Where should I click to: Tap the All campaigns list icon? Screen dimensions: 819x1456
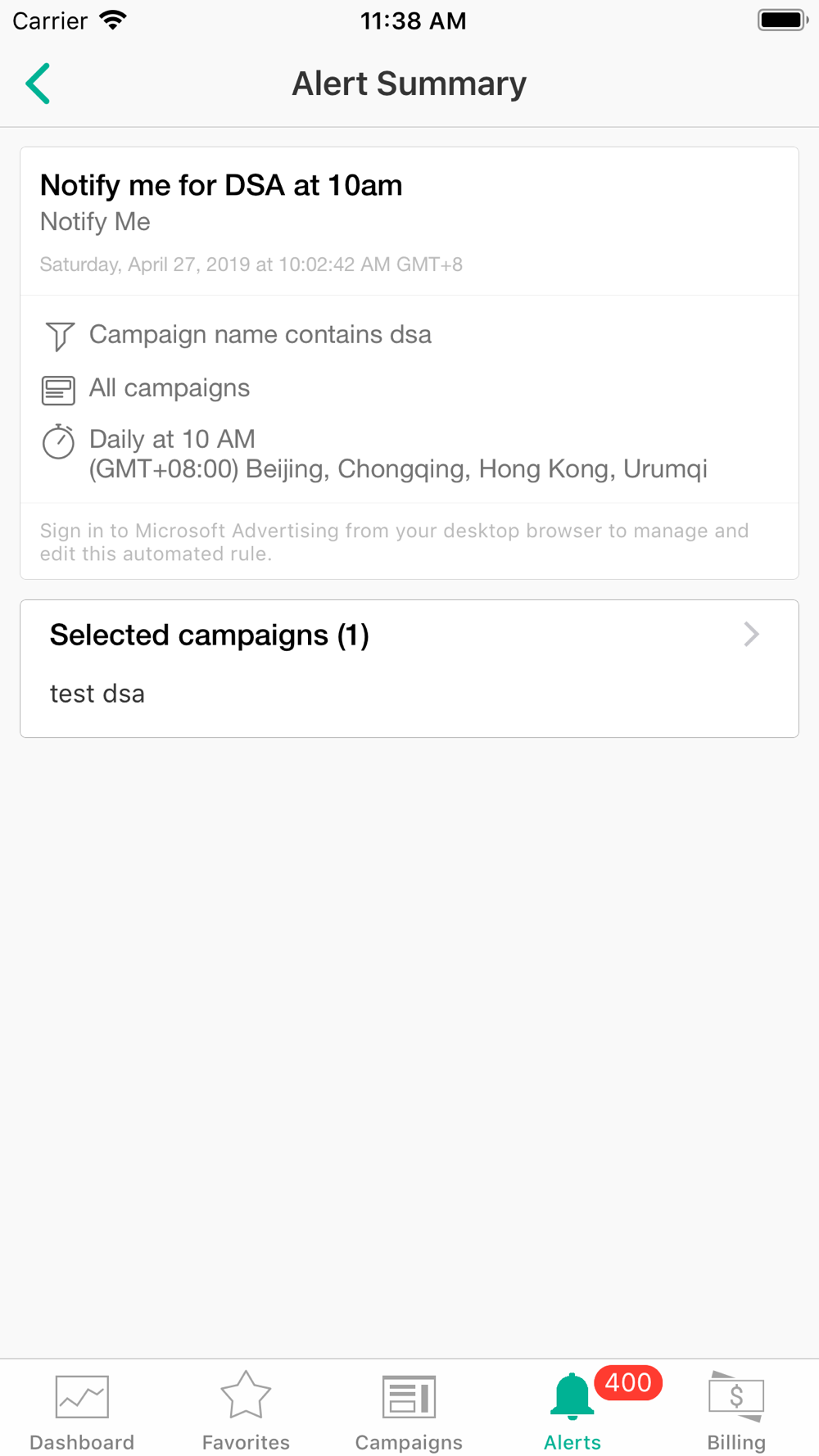(x=58, y=391)
